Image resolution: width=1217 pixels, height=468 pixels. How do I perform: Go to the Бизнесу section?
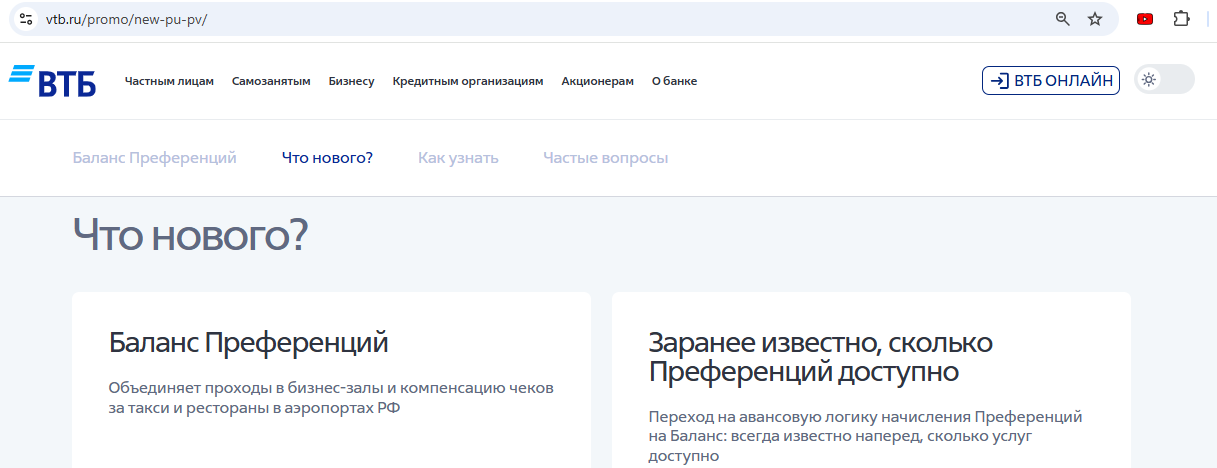[351, 81]
